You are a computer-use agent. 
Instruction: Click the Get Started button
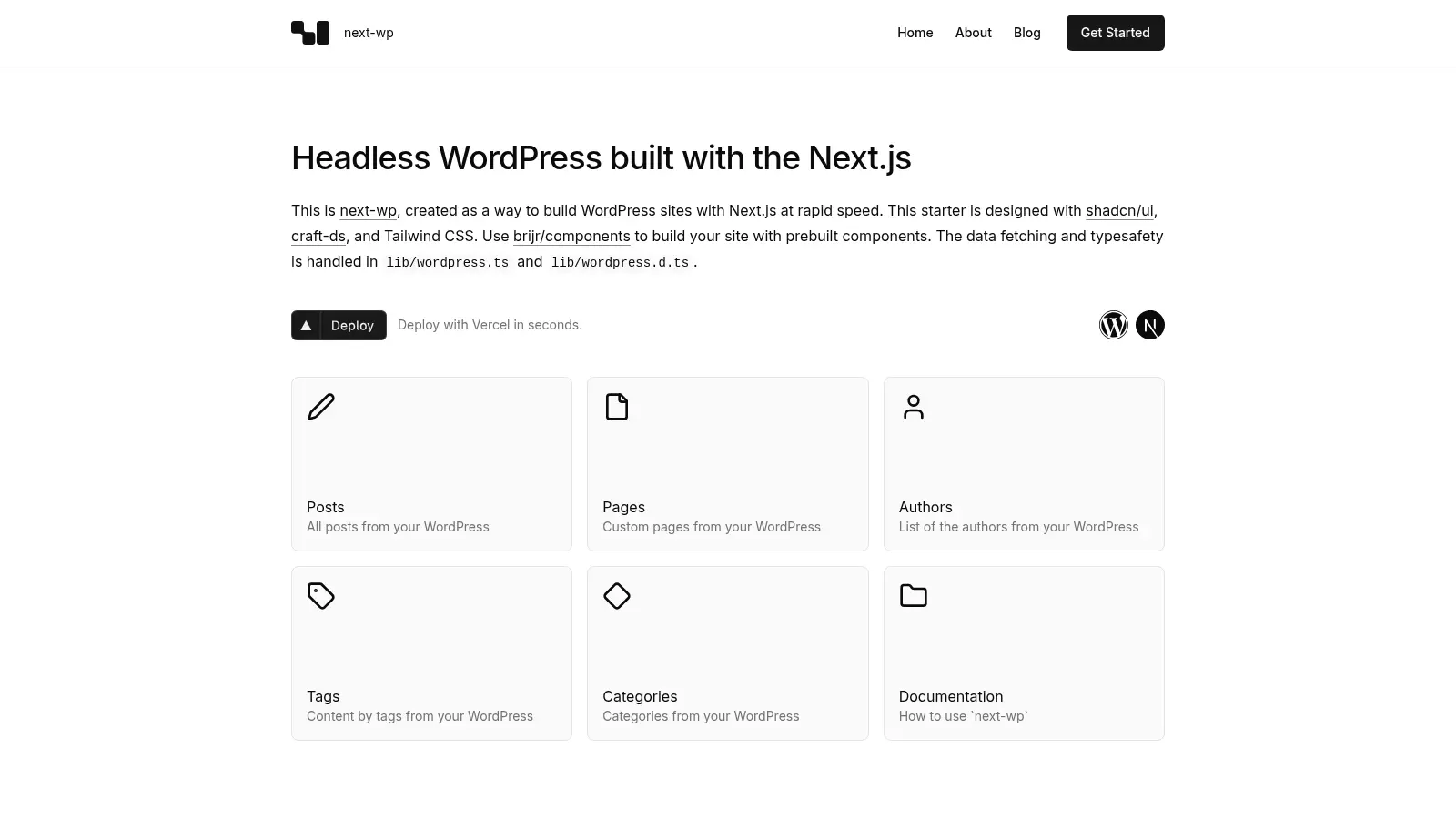(1115, 33)
